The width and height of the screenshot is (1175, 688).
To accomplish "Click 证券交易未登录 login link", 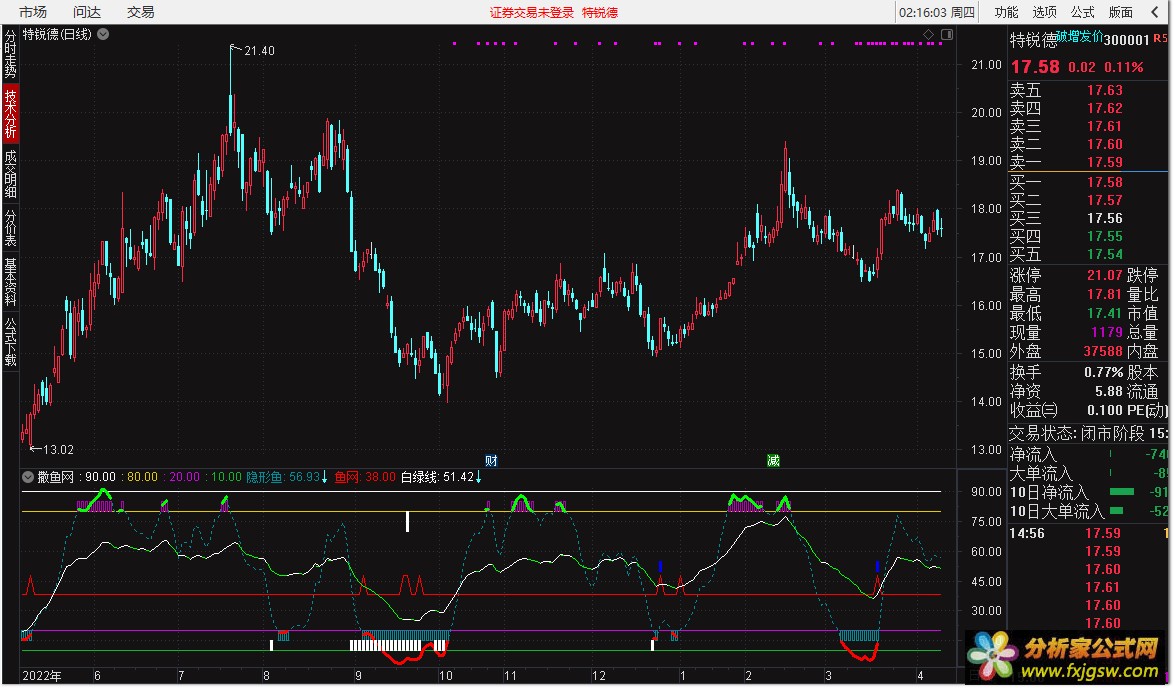I will pos(531,12).
